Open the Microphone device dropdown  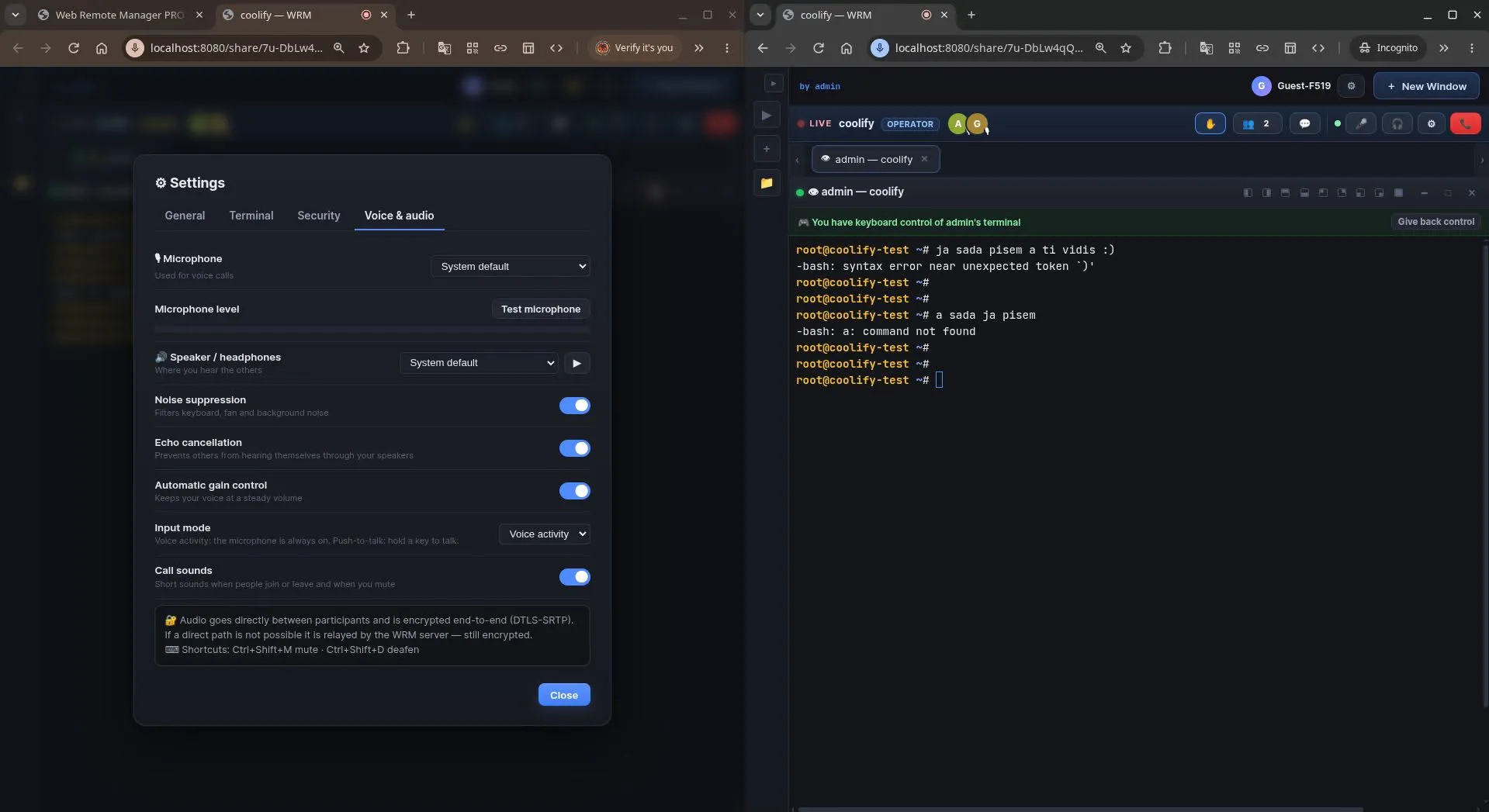tap(511, 267)
